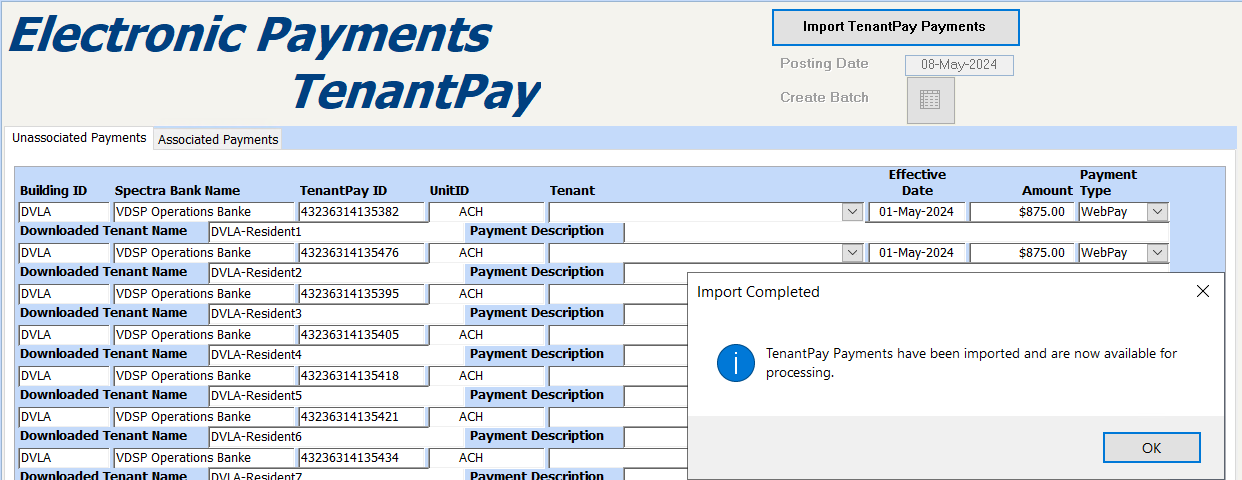
Task: Close the Import Completed dialog
Action: pos(1202,291)
